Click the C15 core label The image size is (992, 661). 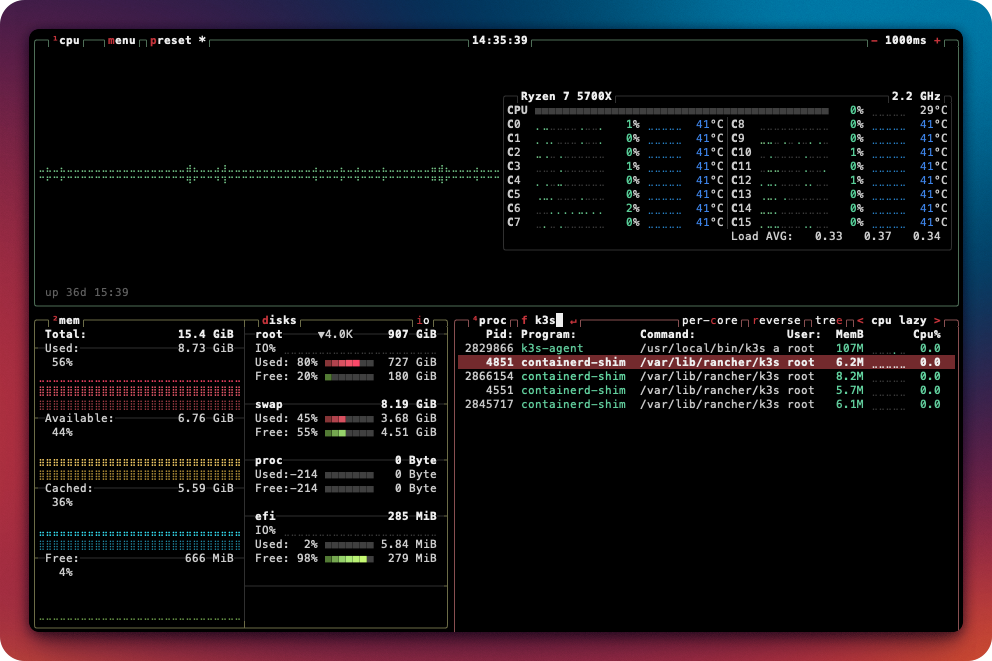point(741,223)
